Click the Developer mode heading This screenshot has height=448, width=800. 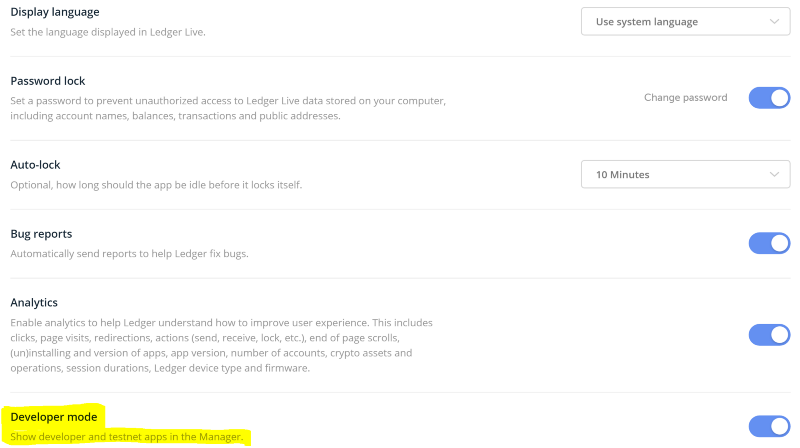[x=54, y=417]
